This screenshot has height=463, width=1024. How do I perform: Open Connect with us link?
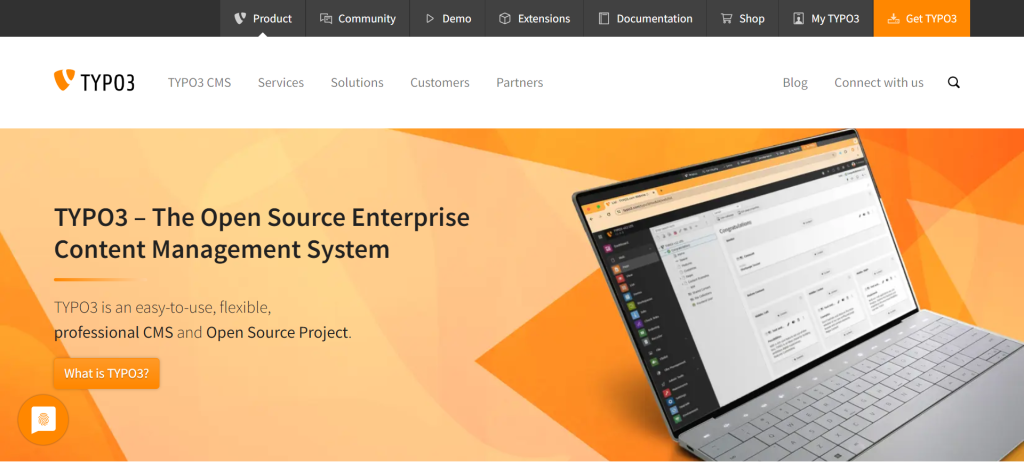click(x=878, y=82)
